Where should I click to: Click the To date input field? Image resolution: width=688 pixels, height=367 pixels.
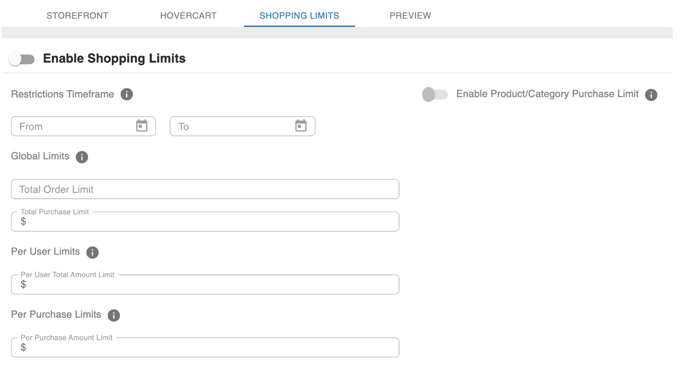[242, 126]
